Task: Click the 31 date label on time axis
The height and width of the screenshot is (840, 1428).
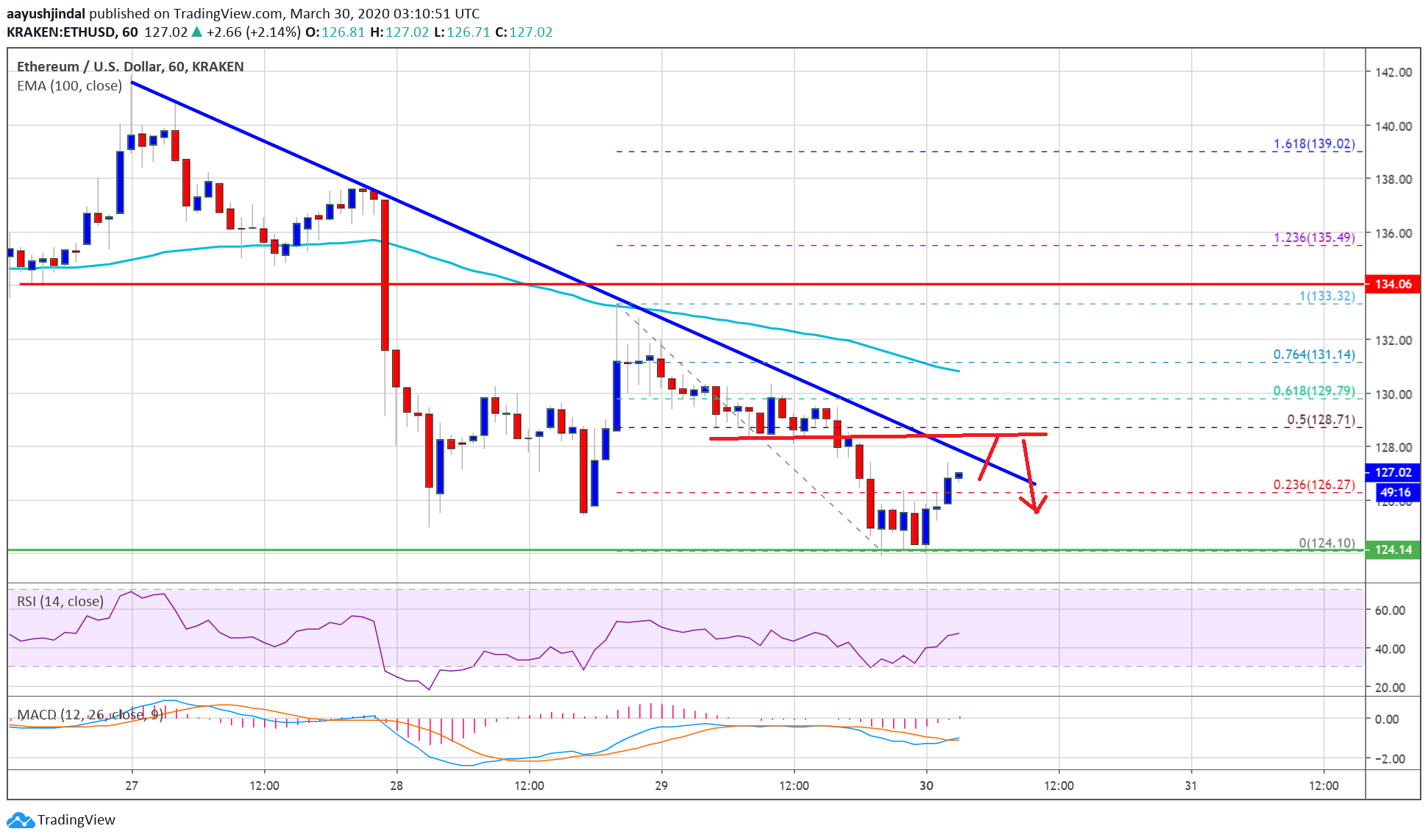Action: point(1190,786)
